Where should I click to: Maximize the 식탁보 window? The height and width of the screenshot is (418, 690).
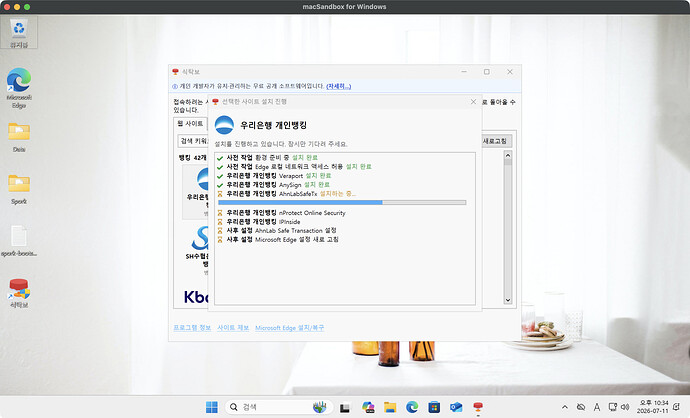pos(487,72)
